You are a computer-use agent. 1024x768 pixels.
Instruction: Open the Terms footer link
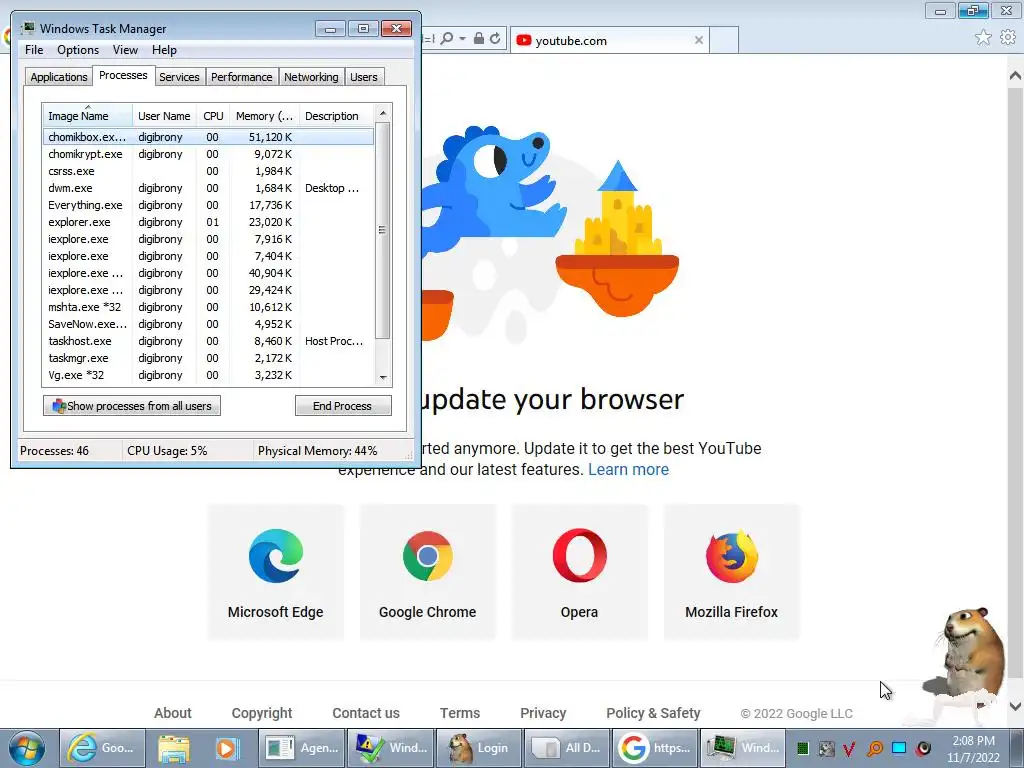pyautogui.click(x=460, y=713)
